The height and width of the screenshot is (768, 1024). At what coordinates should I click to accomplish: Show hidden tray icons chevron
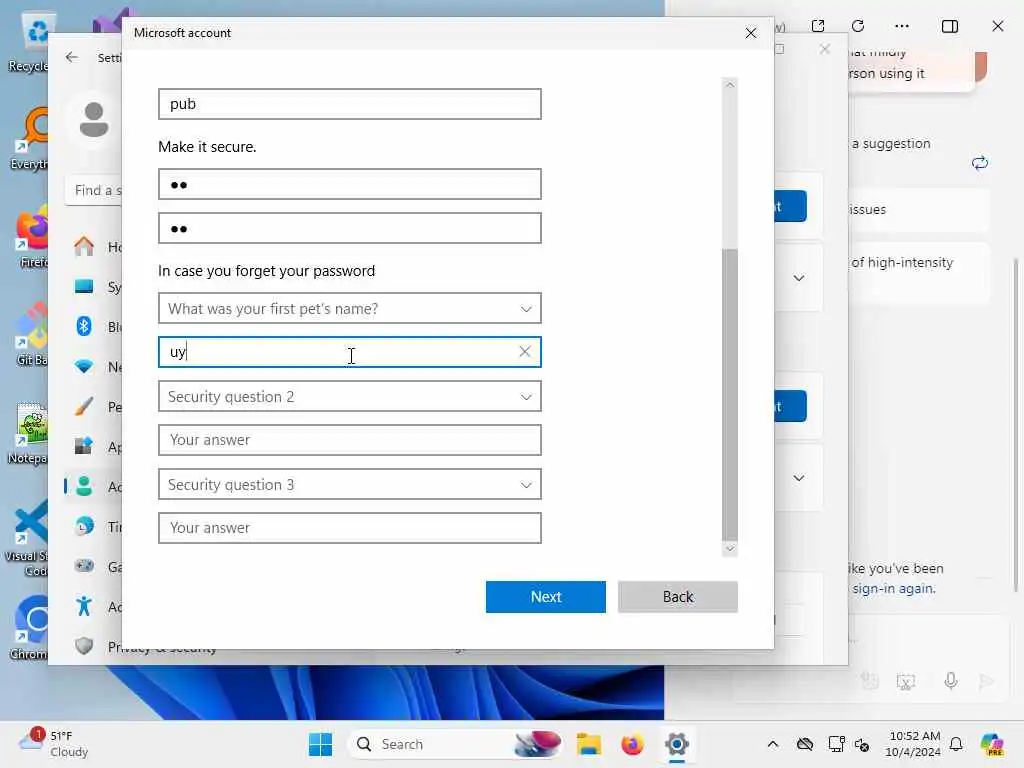pos(773,744)
